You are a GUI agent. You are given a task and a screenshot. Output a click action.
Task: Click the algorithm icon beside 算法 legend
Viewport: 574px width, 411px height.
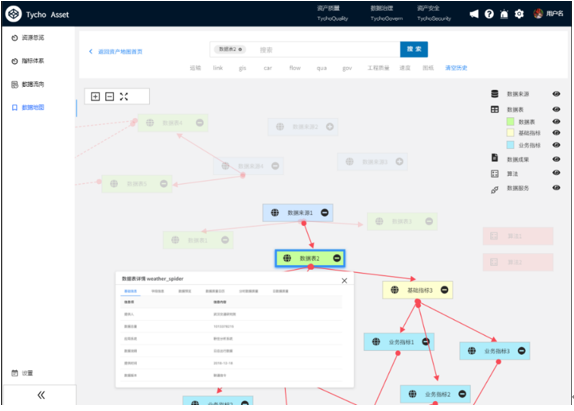[x=495, y=173]
